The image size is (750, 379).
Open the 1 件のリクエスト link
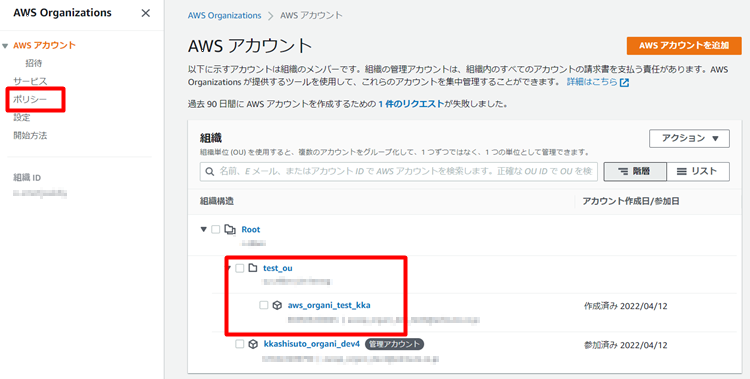click(411, 104)
